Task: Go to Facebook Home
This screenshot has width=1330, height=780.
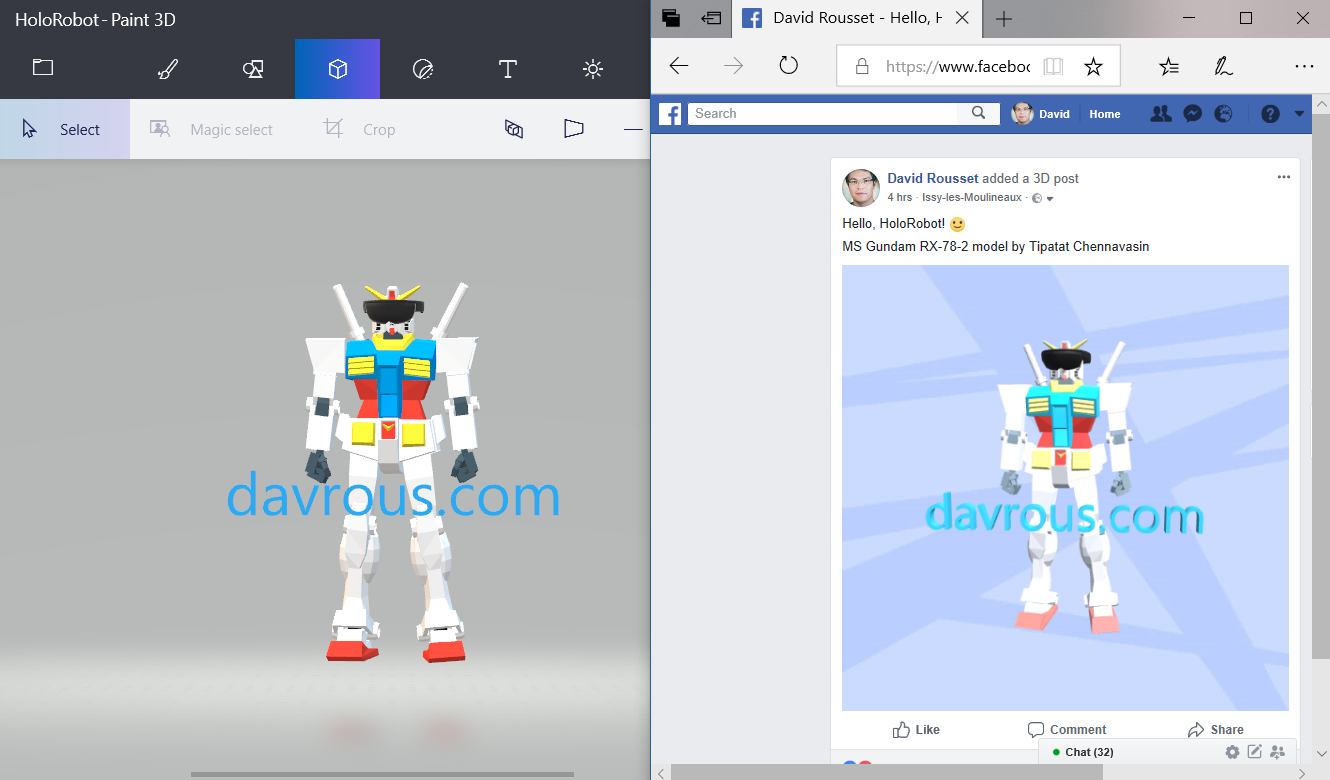Action: click(x=1105, y=114)
